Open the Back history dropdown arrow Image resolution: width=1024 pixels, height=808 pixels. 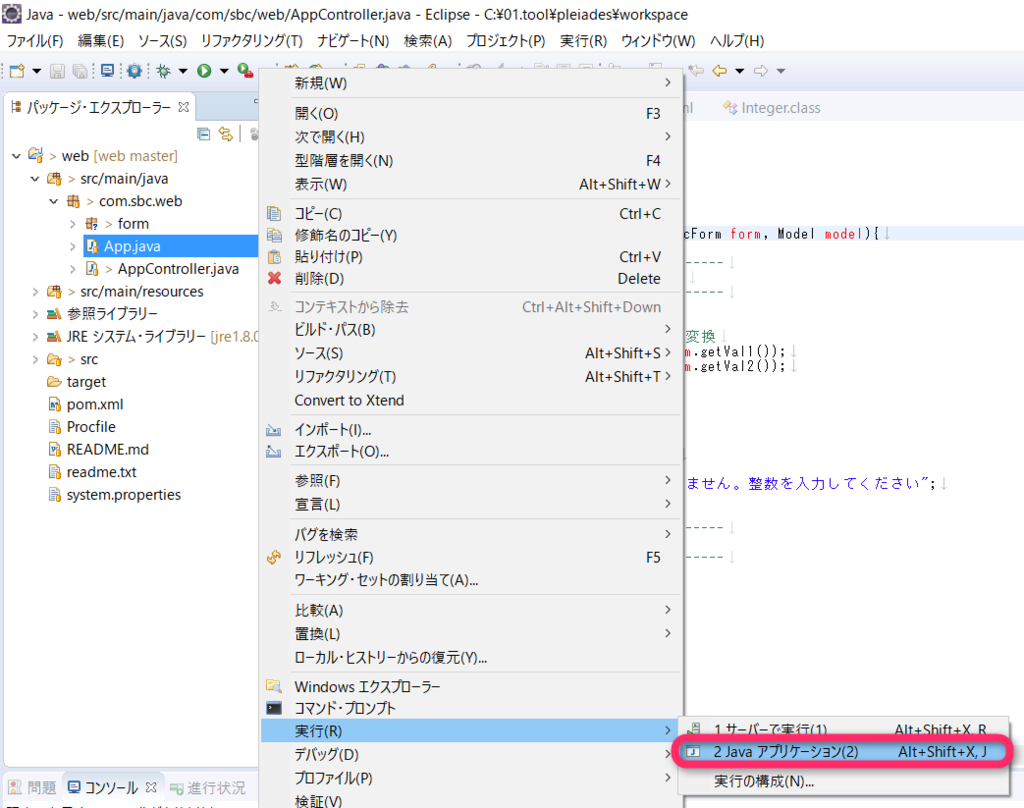(x=739, y=71)
